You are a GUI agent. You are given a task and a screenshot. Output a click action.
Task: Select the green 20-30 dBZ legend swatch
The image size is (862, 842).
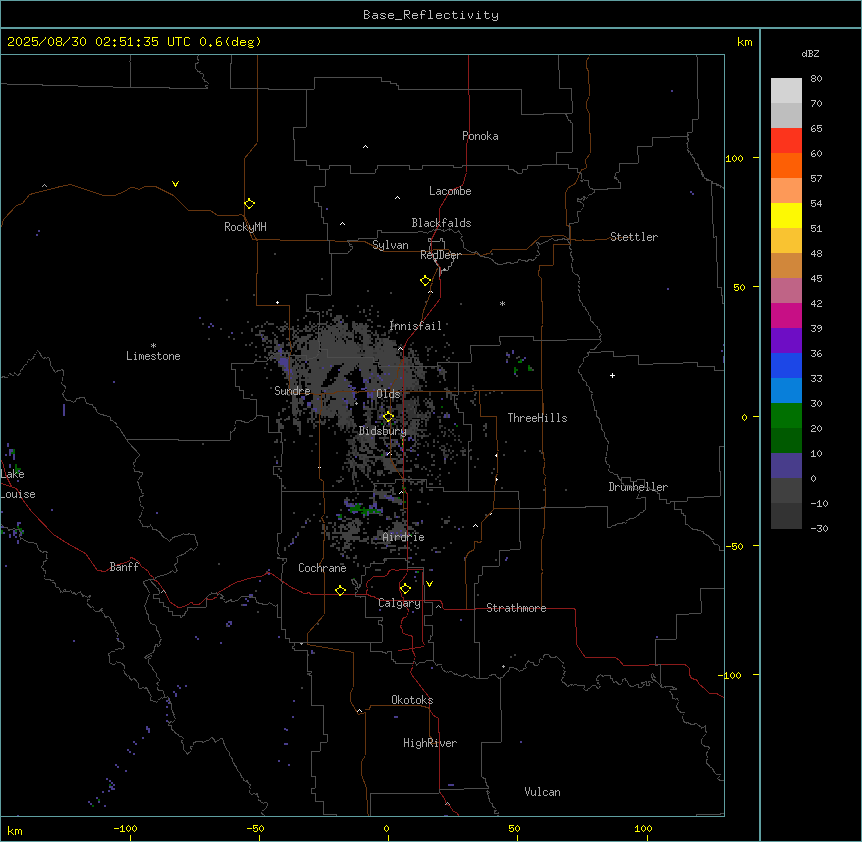[x=786, y=416]
